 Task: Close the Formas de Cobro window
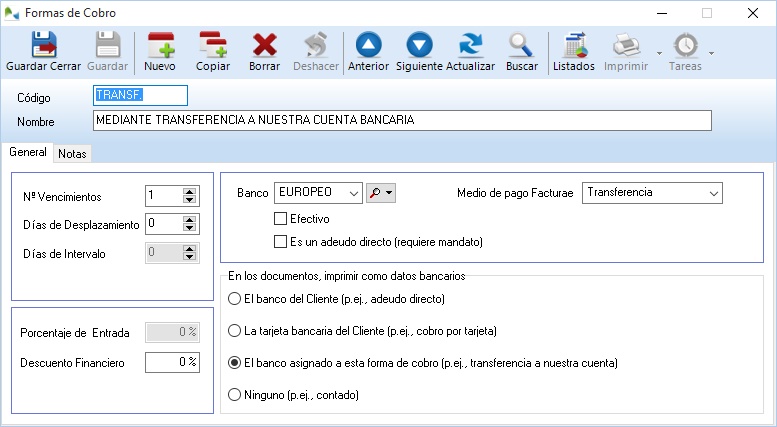[753, 13]
